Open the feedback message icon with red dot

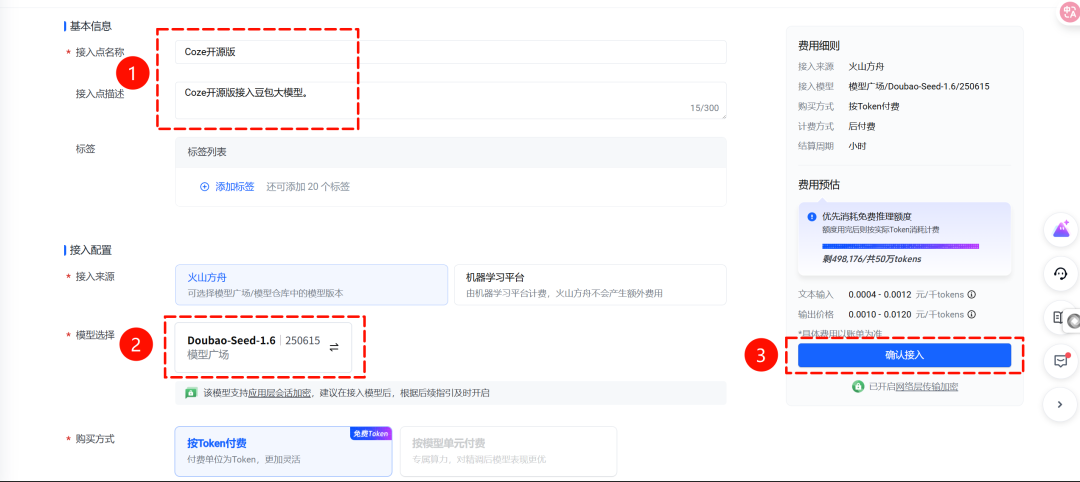point(1061,361)
